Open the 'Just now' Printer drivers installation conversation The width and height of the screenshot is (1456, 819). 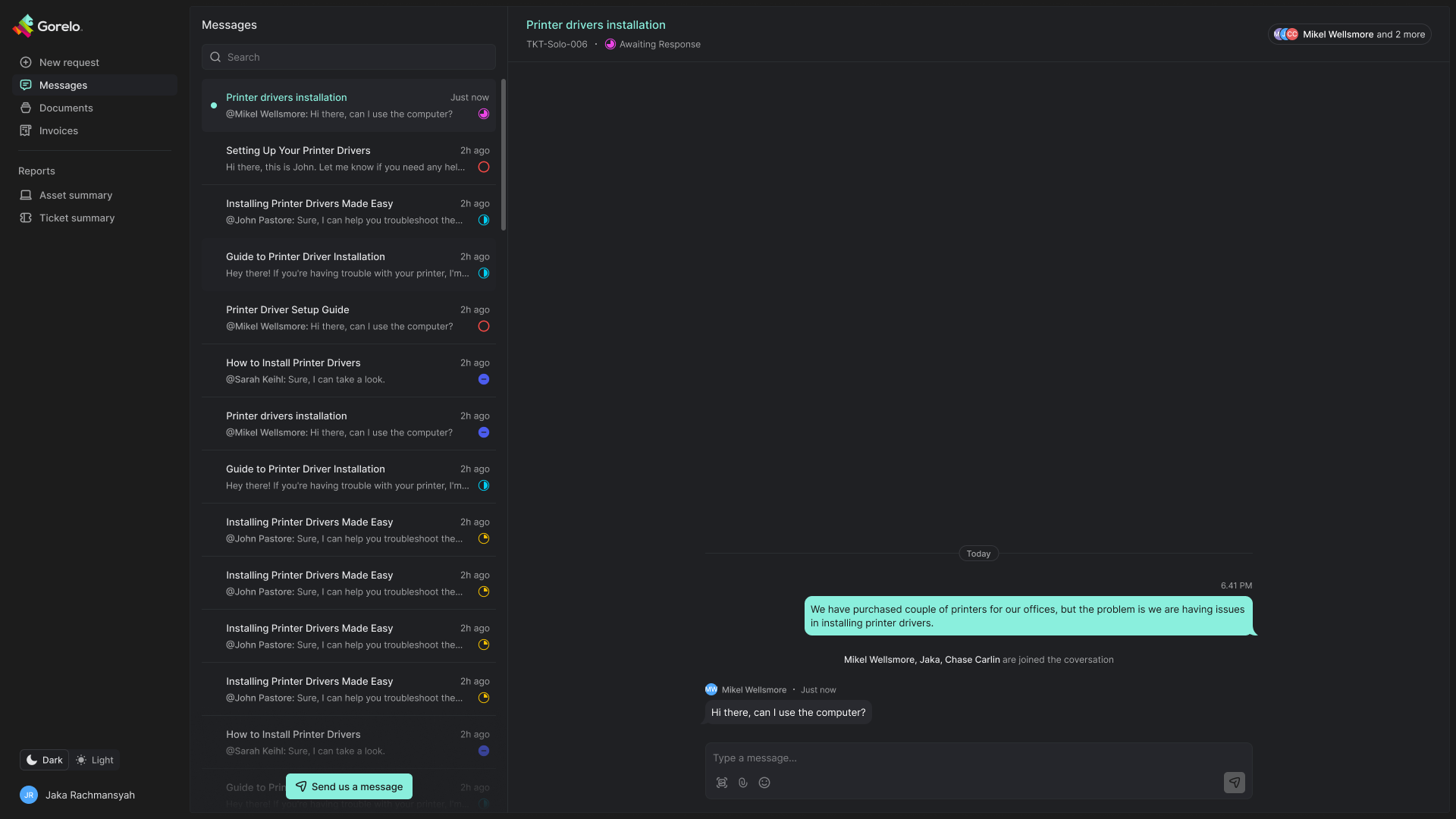coord(349,105)
